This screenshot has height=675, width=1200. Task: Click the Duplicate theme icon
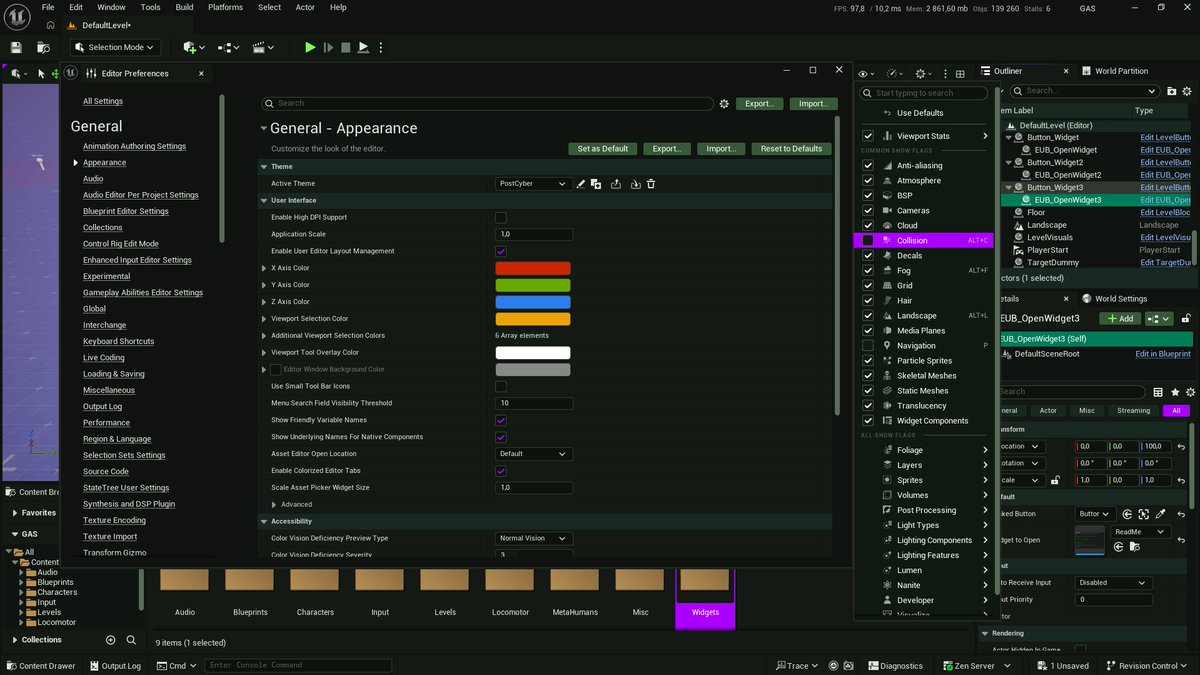[596, 184]
